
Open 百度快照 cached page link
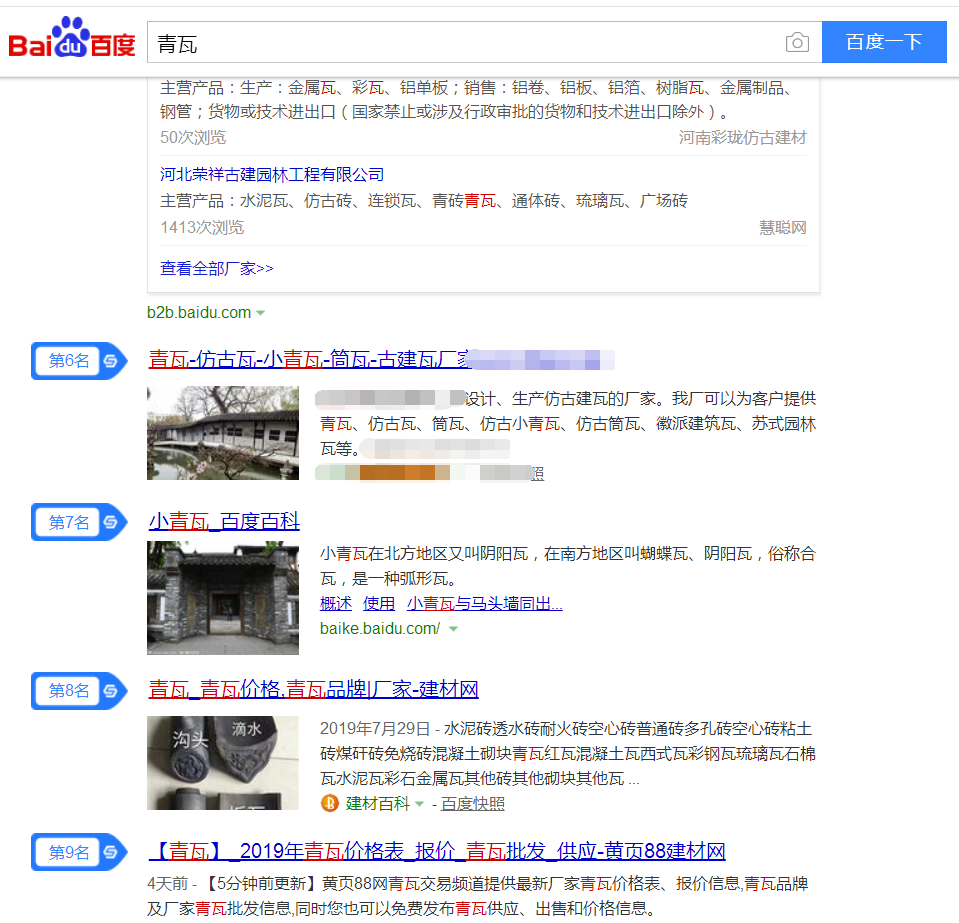tap(472, 804)
